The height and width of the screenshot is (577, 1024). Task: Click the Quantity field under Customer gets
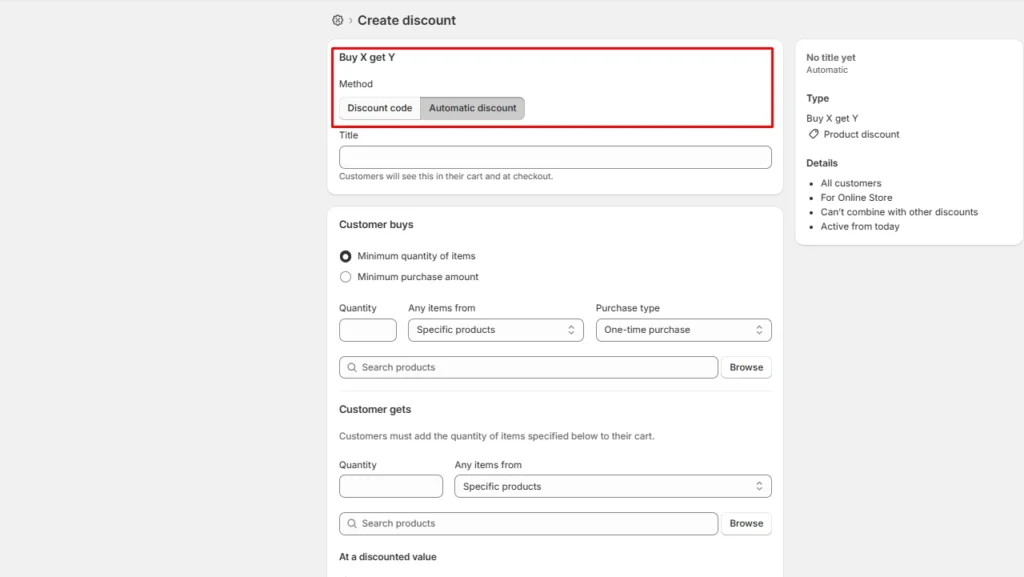point(390,486)
